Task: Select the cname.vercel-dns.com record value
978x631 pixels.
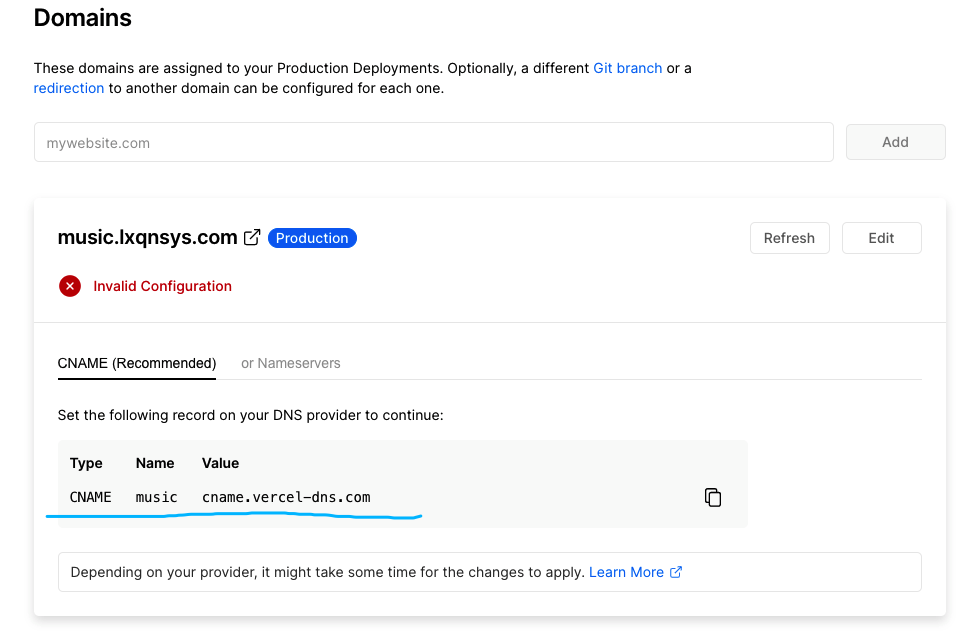Action: [x=286, y=497]
